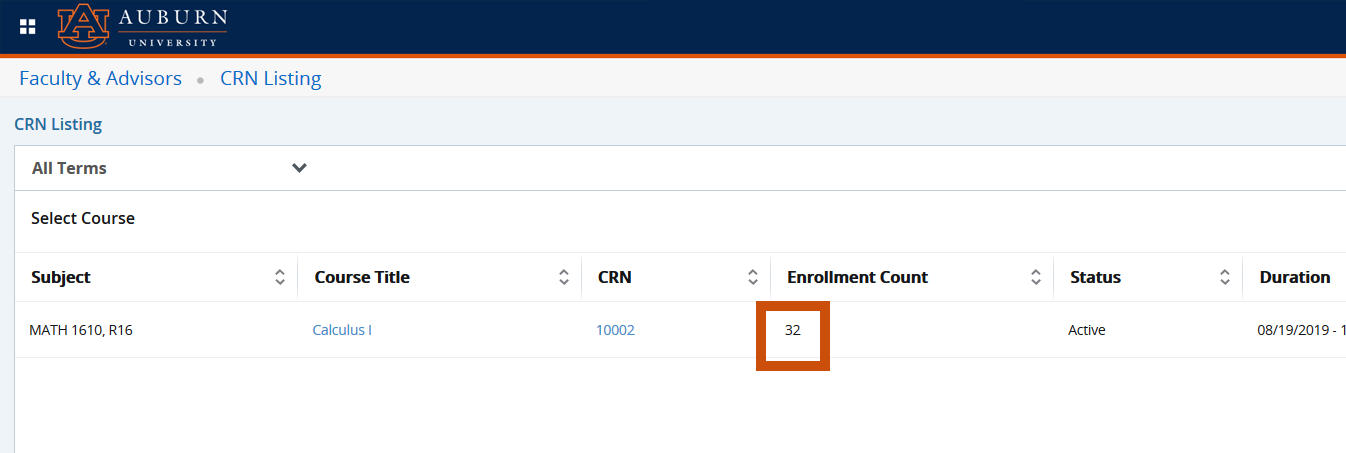Screen dimensions: 1346x453
Task: Sort Enrollment Count using its arrows icon
Action: (1036, 278)
